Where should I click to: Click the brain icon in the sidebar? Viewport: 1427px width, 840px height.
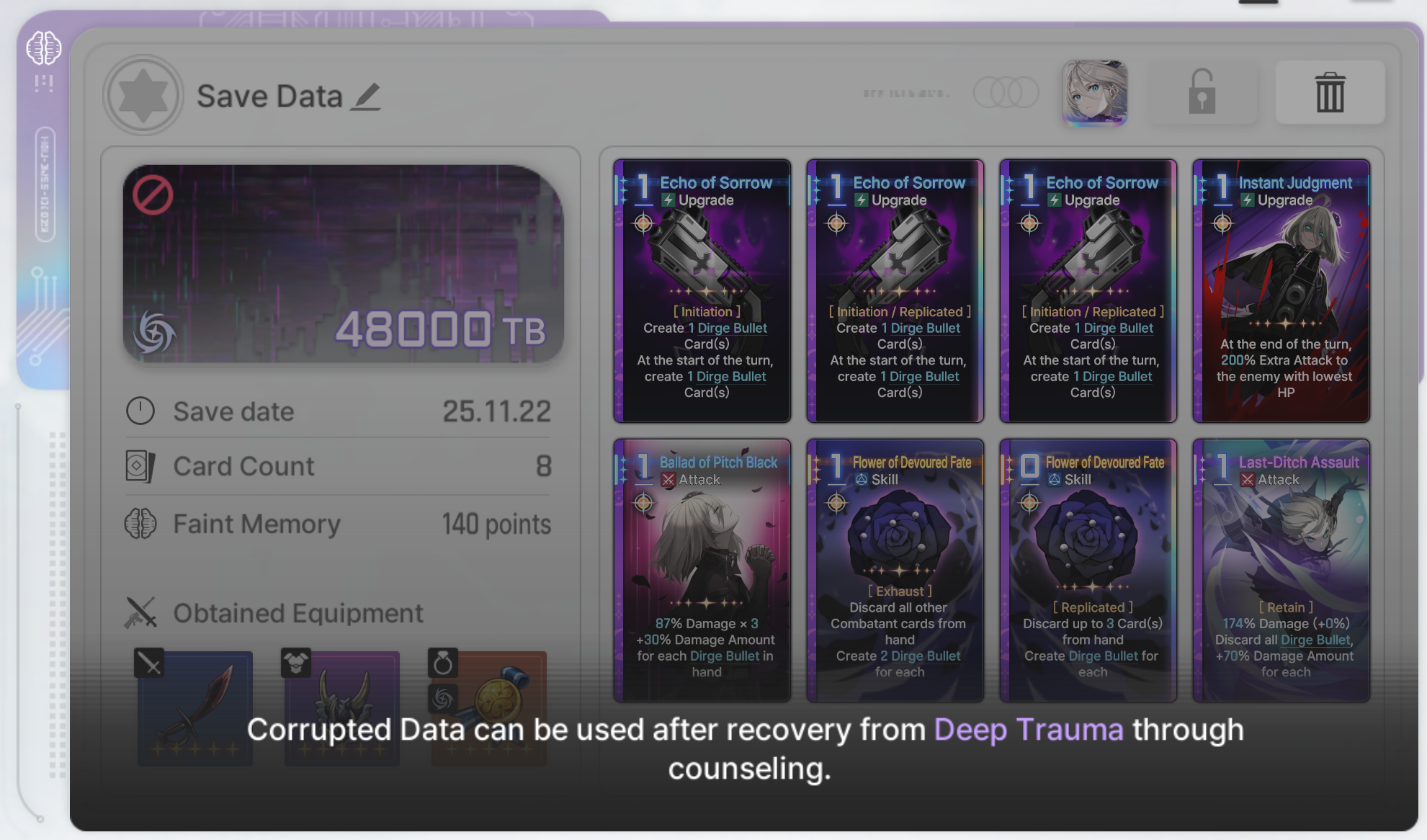(x=44, y=48)
